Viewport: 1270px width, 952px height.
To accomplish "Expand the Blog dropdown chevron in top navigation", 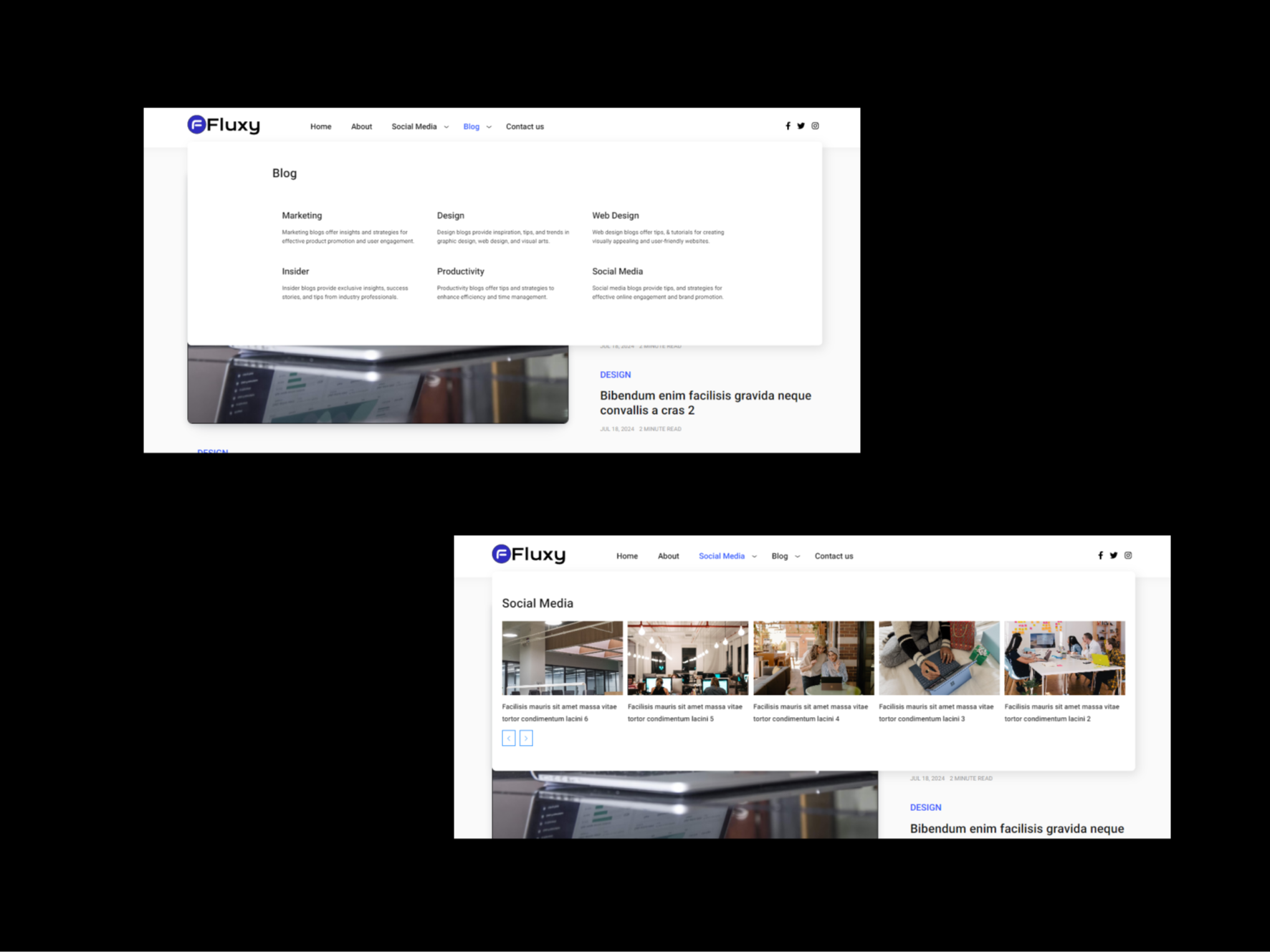I will (488, 127).
